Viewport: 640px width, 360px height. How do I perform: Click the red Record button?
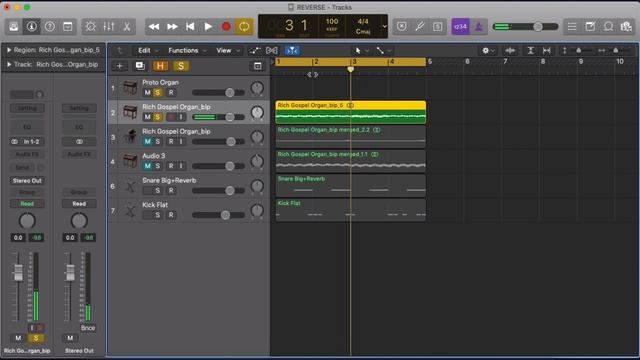click(x=226, y=27)
